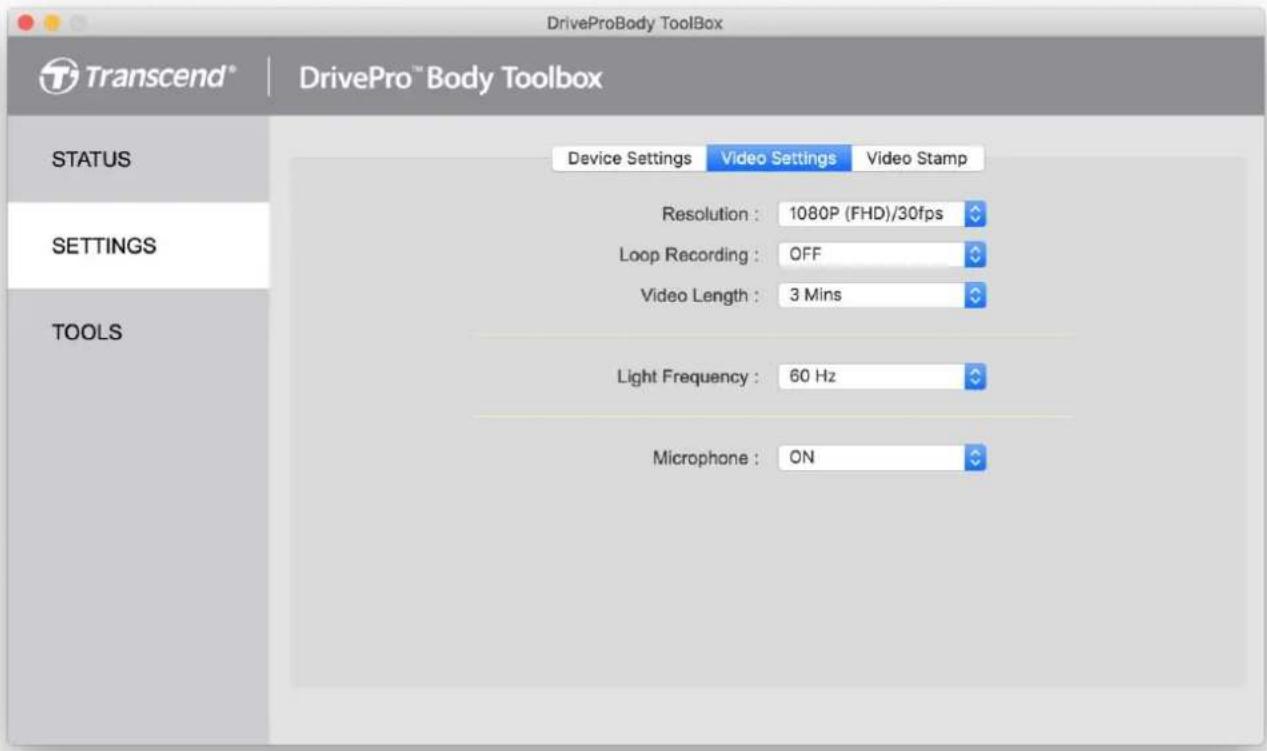
Task: Open the Microphone dropdown
Action: (882, 458)
